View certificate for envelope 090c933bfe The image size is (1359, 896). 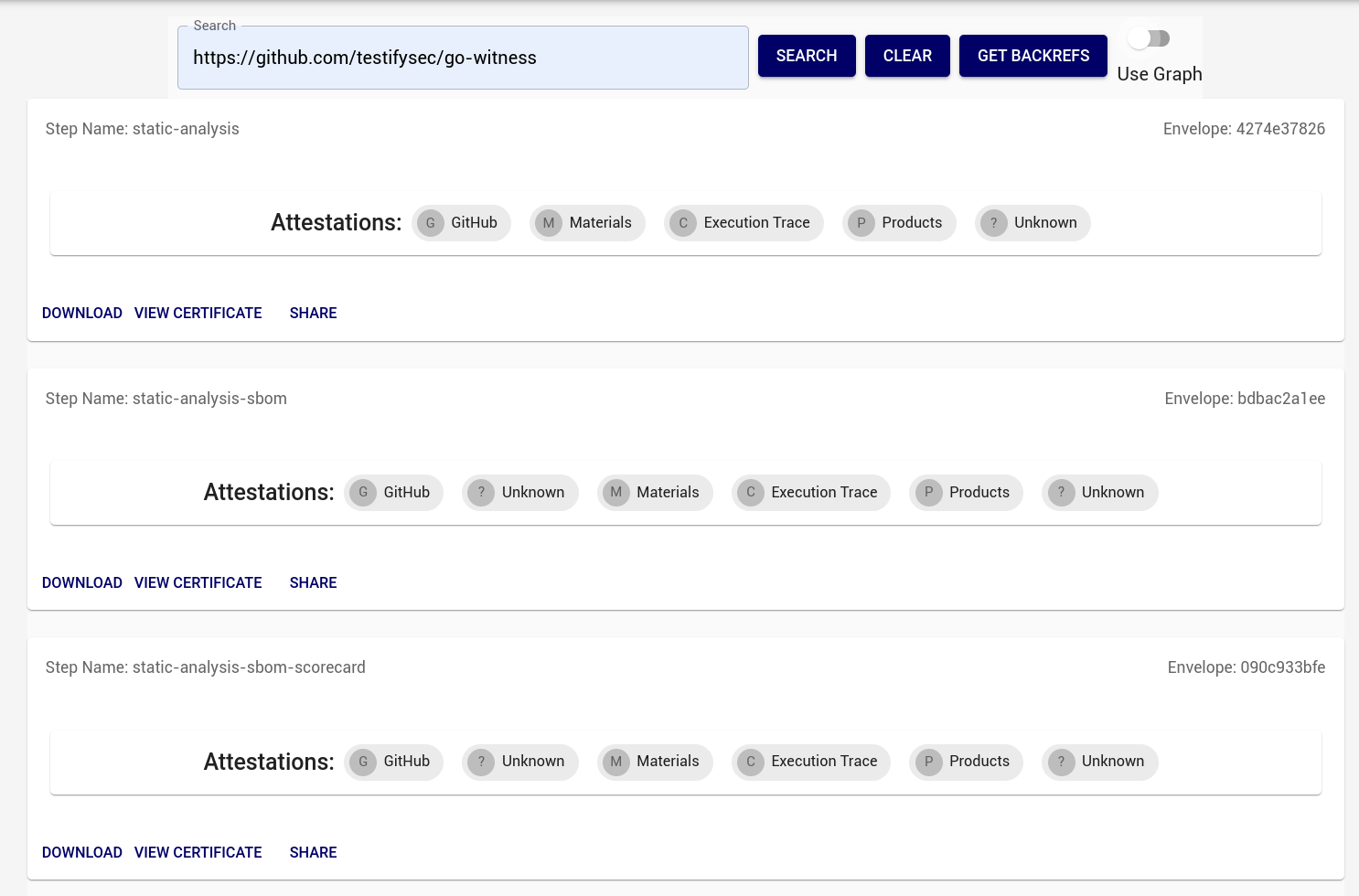[198, 852]
